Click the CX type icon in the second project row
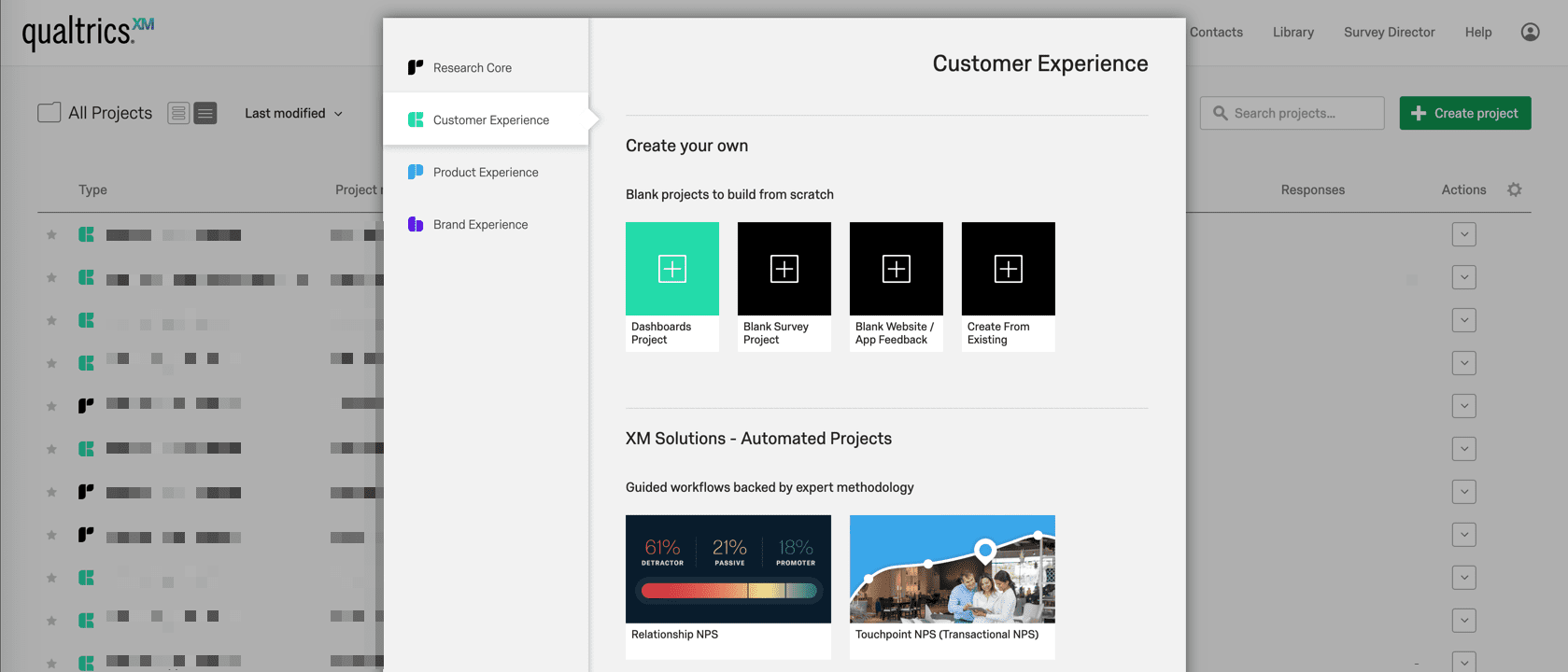Viewport: 1568px width, 672px height. point(86,277)
